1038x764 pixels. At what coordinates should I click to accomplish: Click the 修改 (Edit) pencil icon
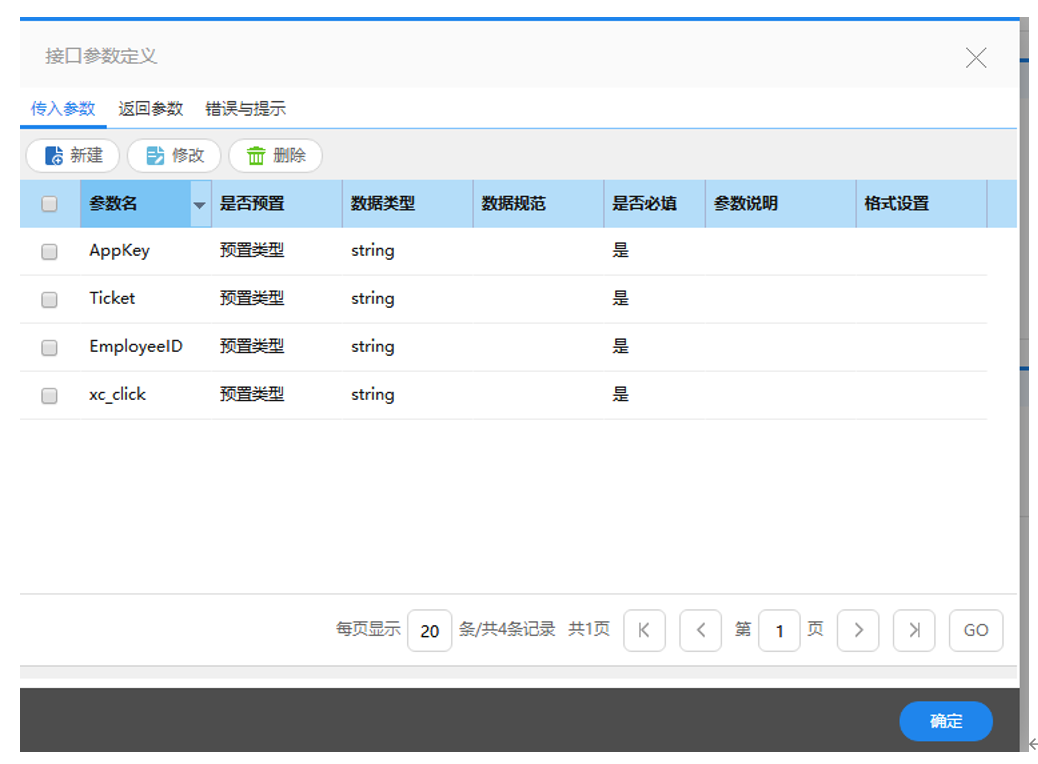click(156, 156)
